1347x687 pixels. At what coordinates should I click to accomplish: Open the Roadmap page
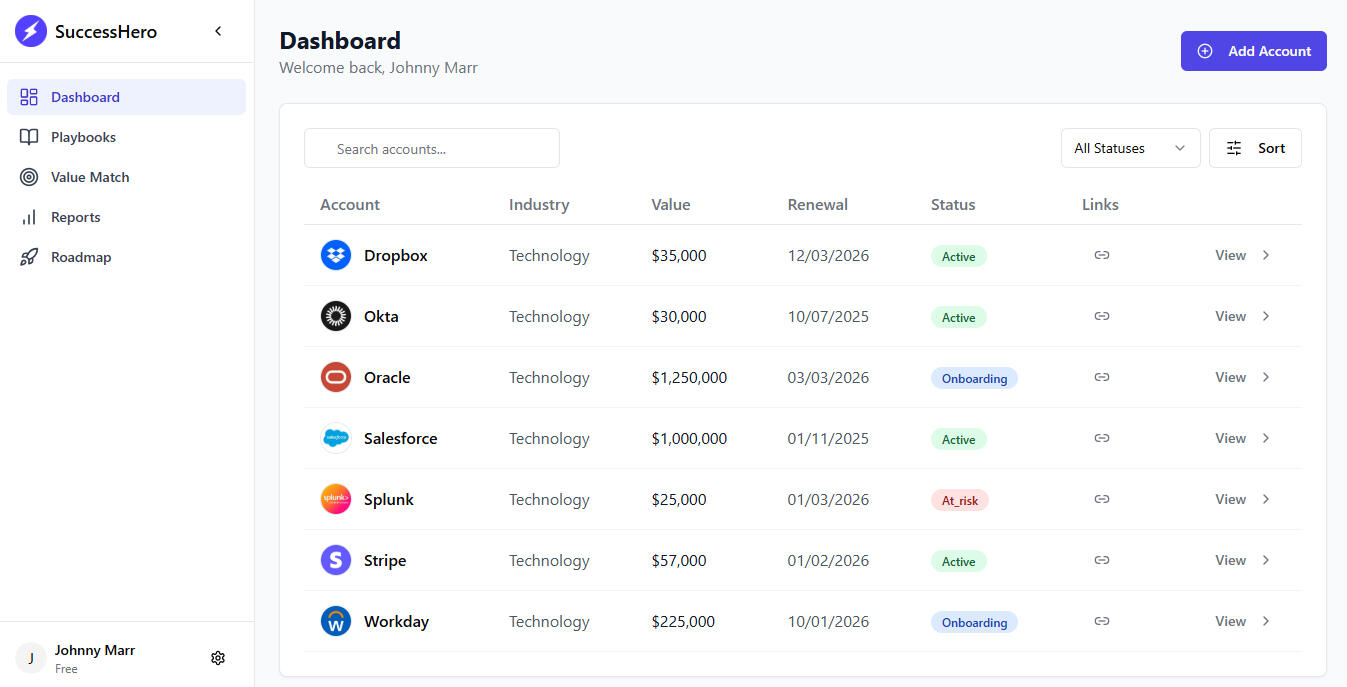pos(81,257)
